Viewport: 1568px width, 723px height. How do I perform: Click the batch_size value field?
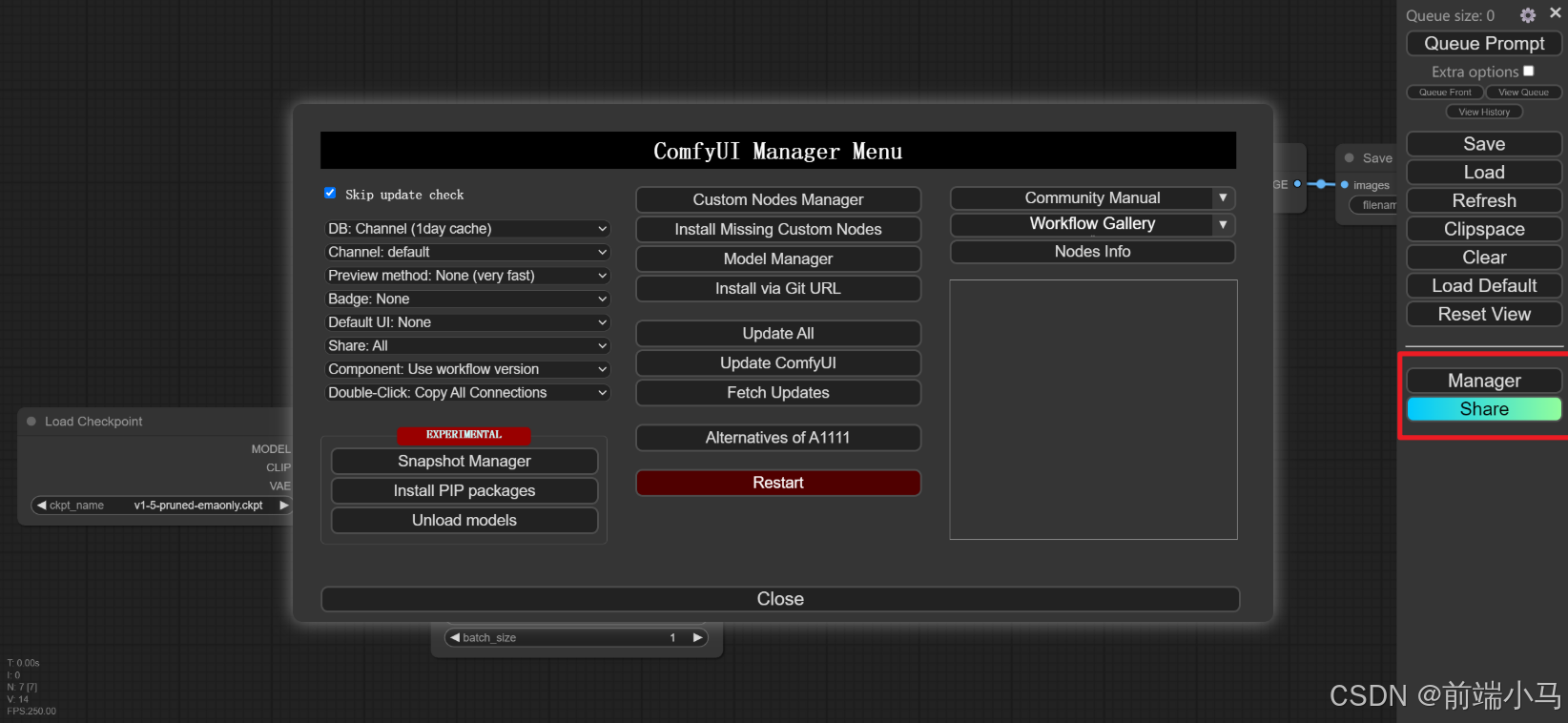[x=576, y=638]
